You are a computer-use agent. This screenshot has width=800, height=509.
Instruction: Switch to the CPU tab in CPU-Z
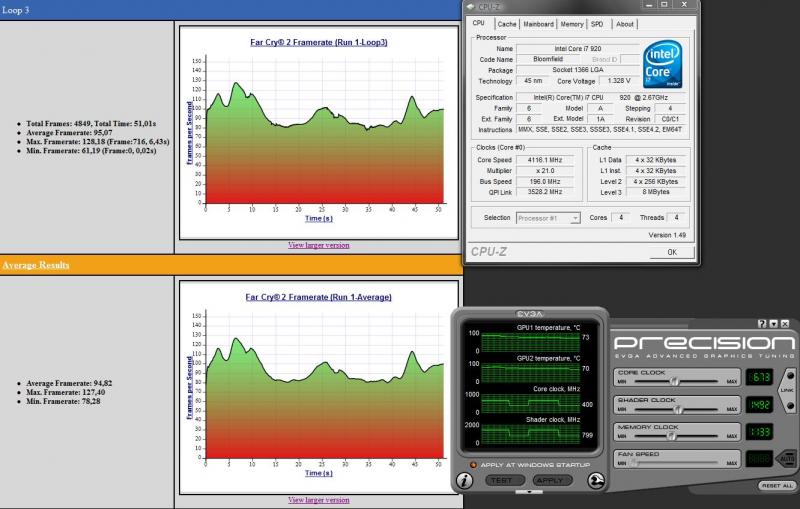(479, 23)
